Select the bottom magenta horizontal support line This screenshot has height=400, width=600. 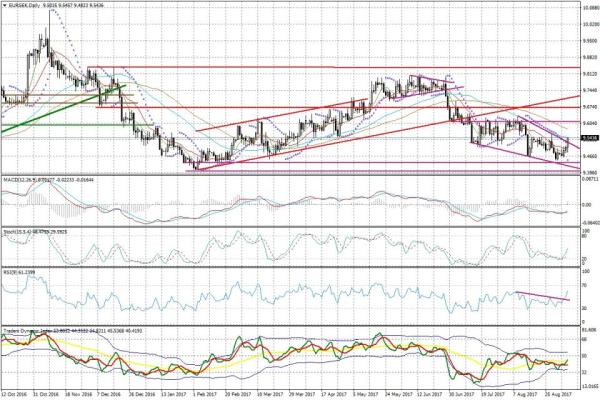click(x=380, y=164)
